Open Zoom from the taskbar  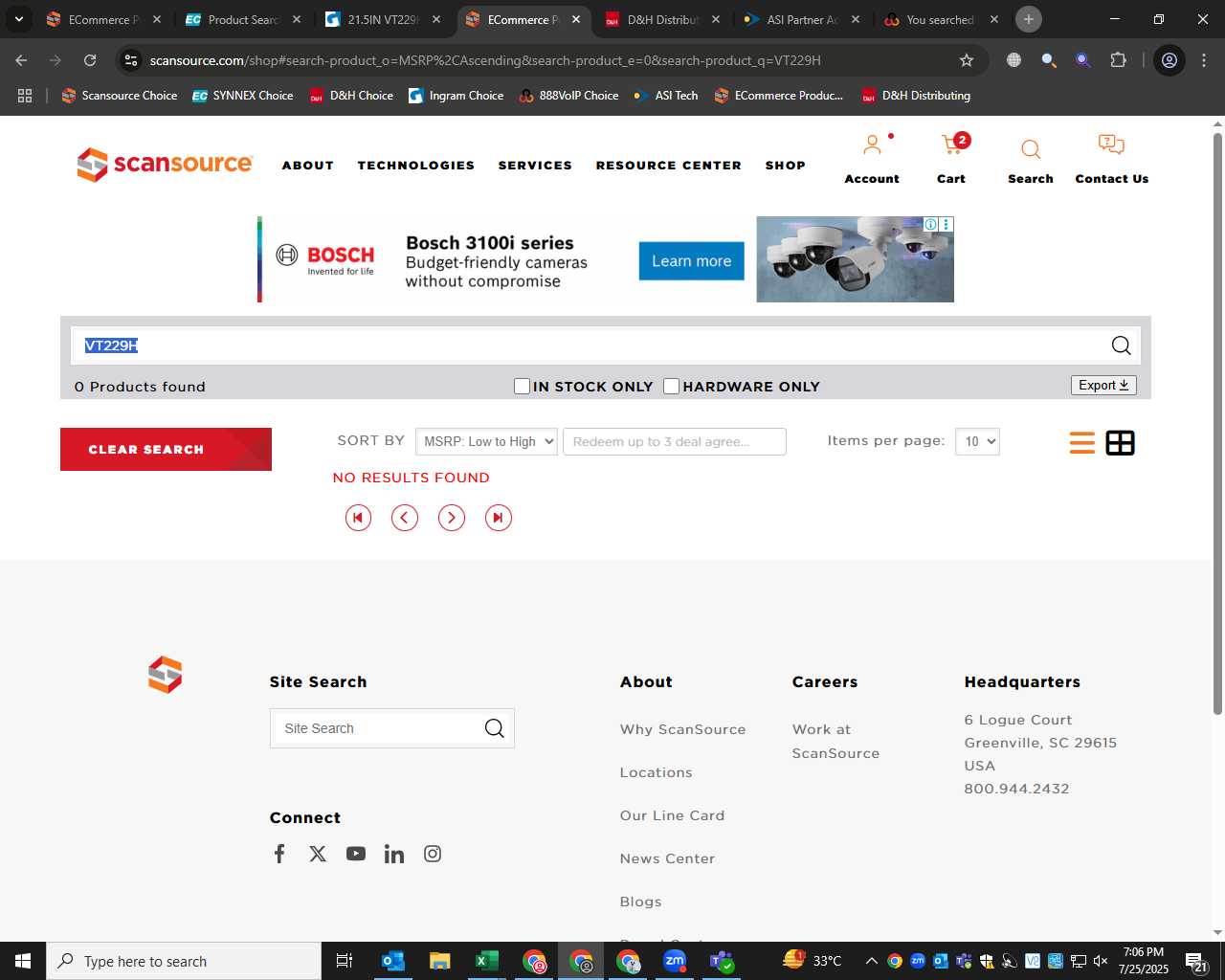pos(675,961)
